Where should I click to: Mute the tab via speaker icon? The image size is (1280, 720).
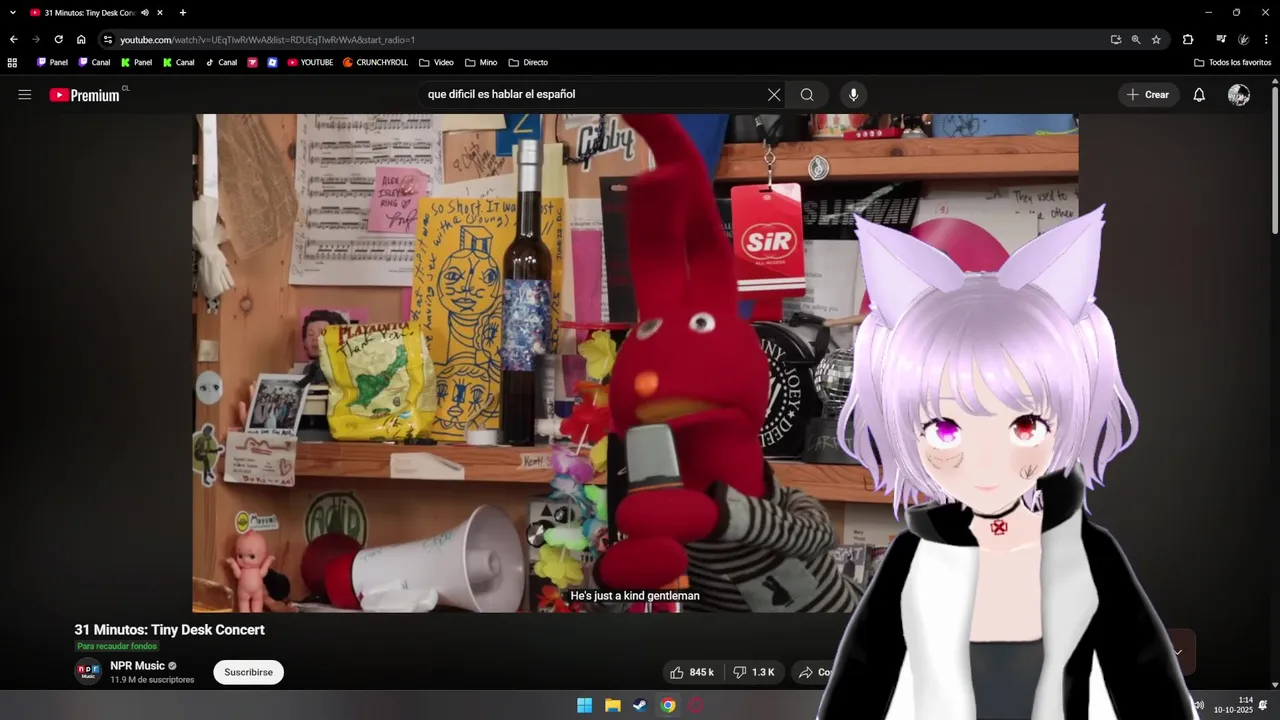click(x=145, y=13)
